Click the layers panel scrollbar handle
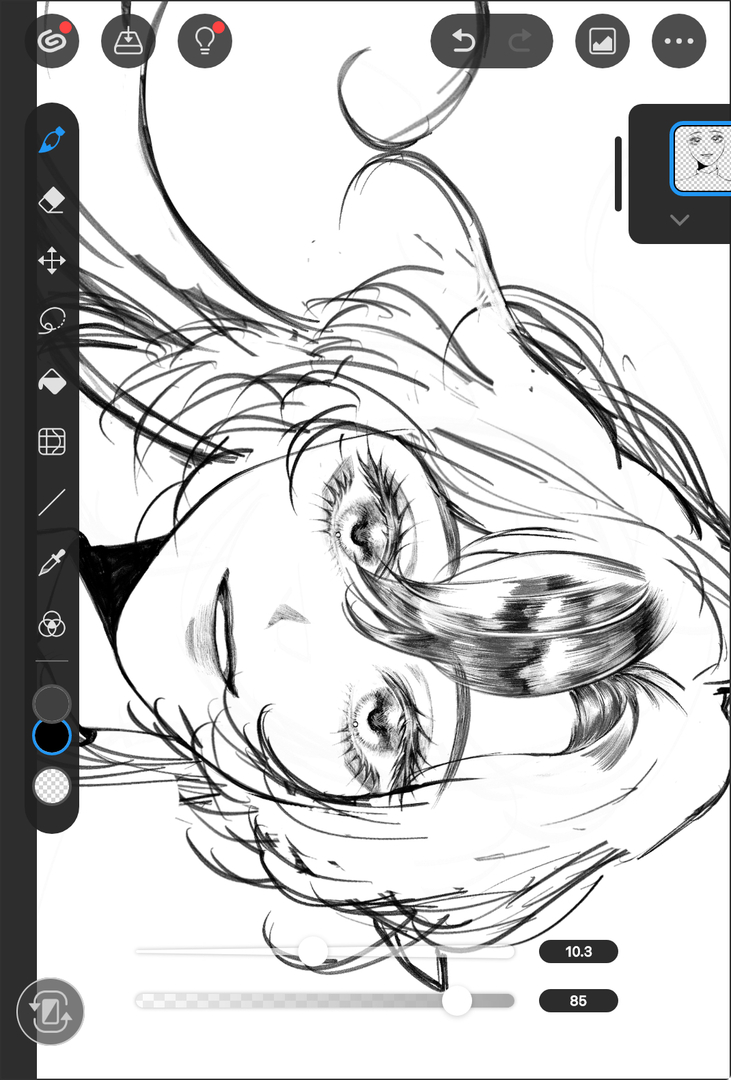 (x=618, y=174)
